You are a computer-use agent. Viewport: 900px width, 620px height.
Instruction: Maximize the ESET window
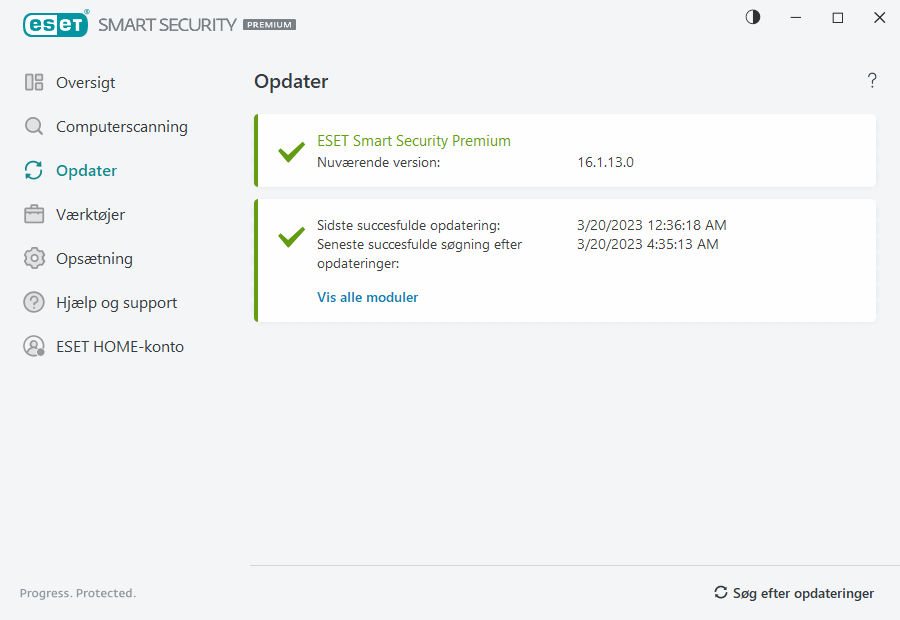838,18
